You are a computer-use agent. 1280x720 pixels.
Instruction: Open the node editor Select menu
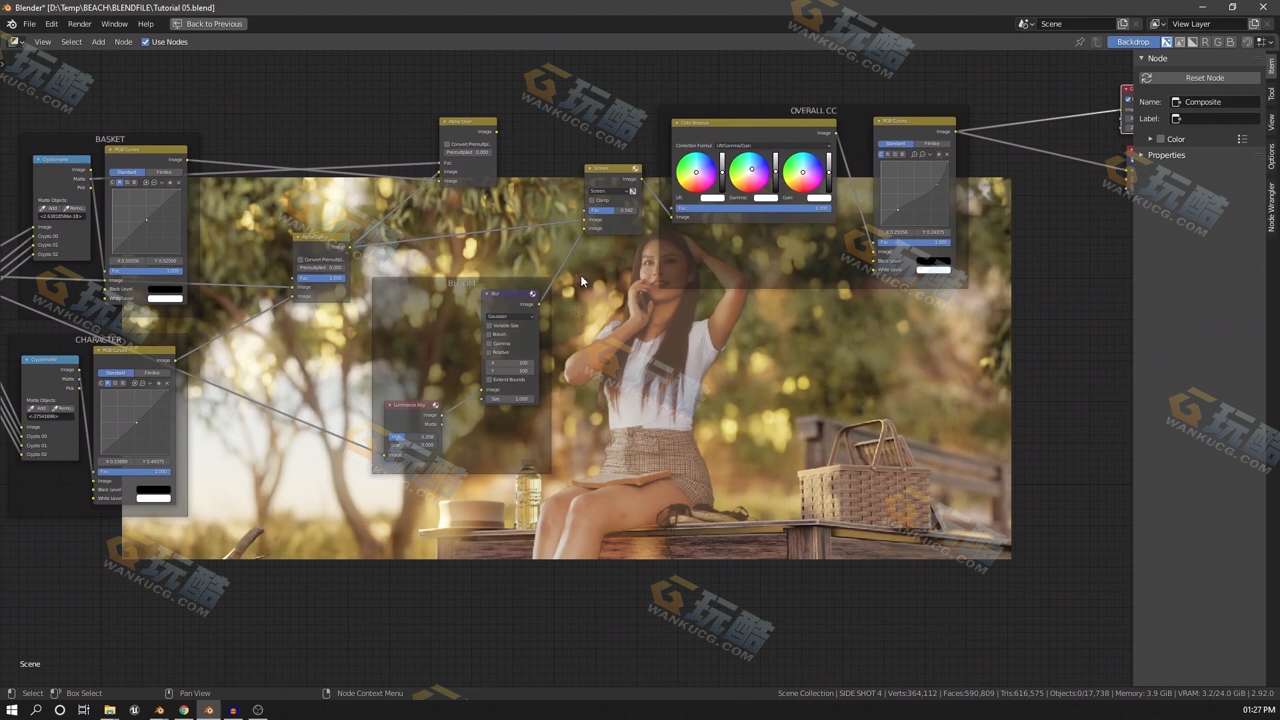[71, 42]
